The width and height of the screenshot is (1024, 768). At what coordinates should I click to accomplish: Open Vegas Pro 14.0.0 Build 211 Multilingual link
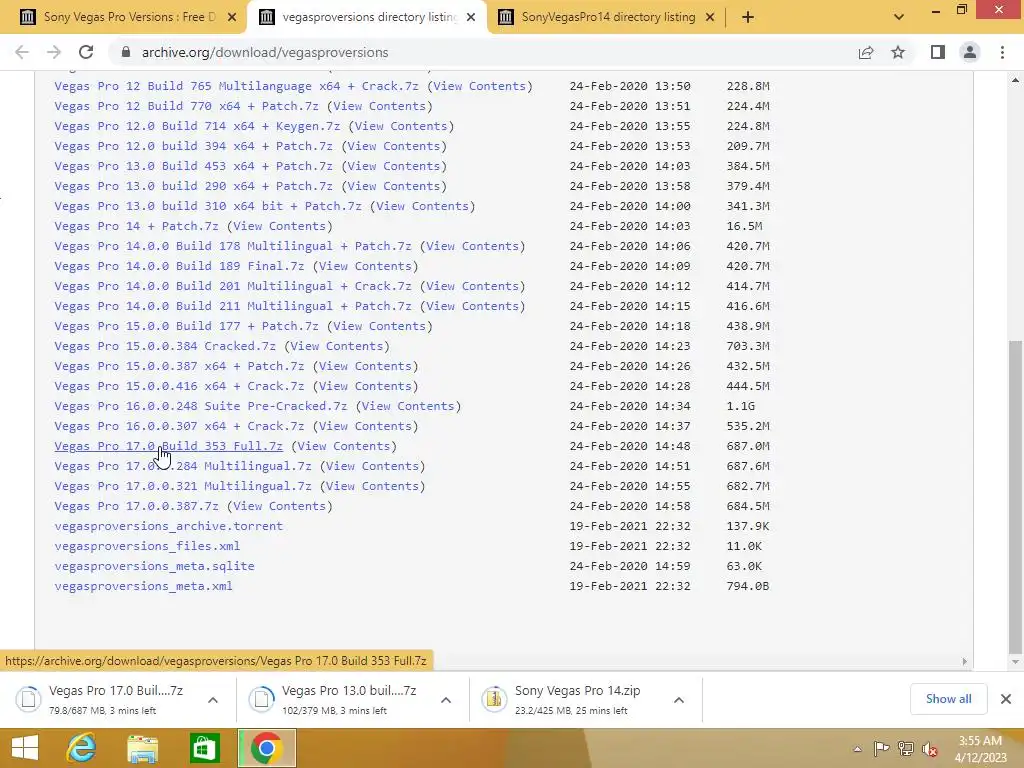click(x=232, y=306)
